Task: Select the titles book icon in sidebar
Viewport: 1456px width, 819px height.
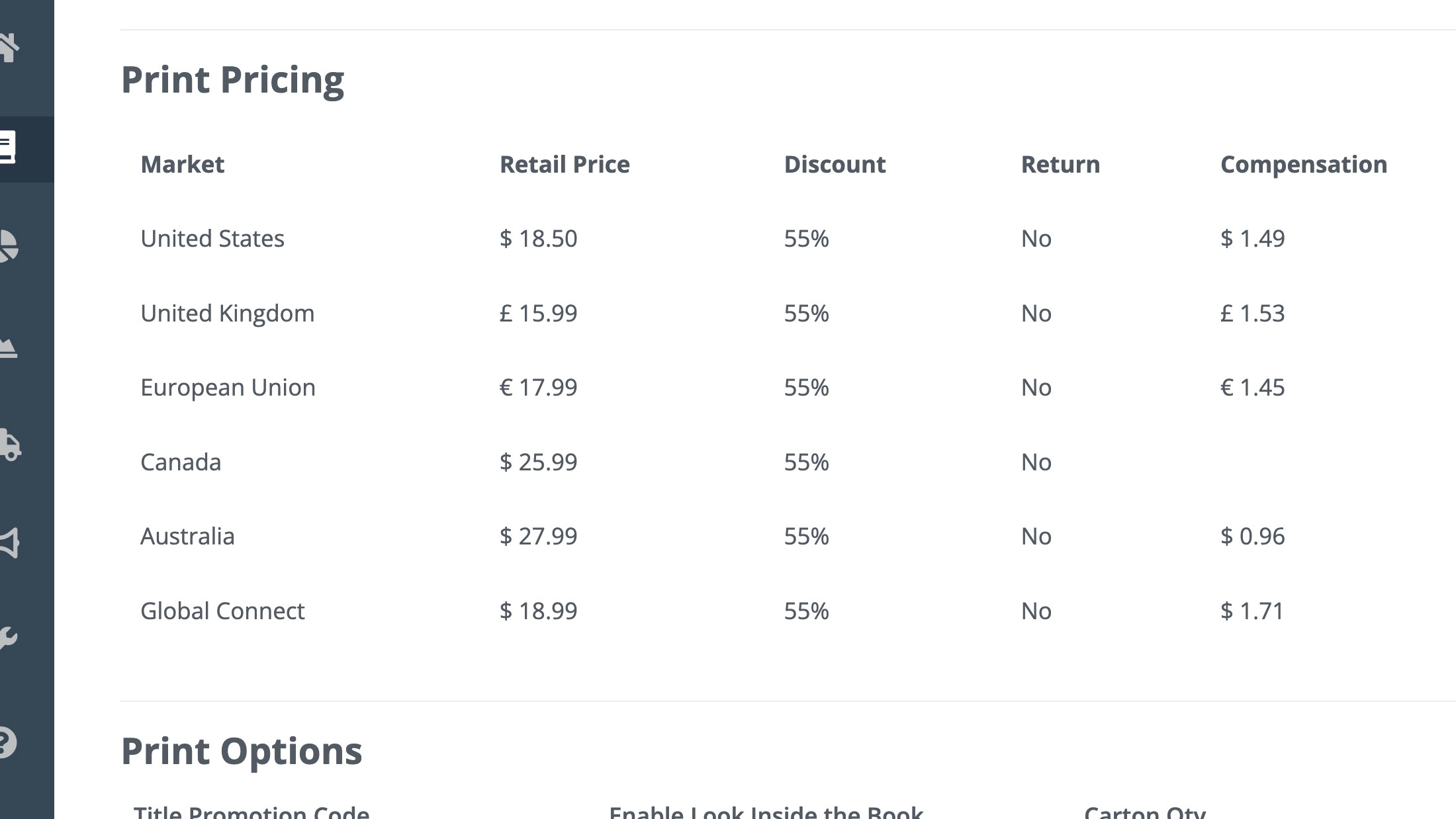Action: (x=8, y=148)
